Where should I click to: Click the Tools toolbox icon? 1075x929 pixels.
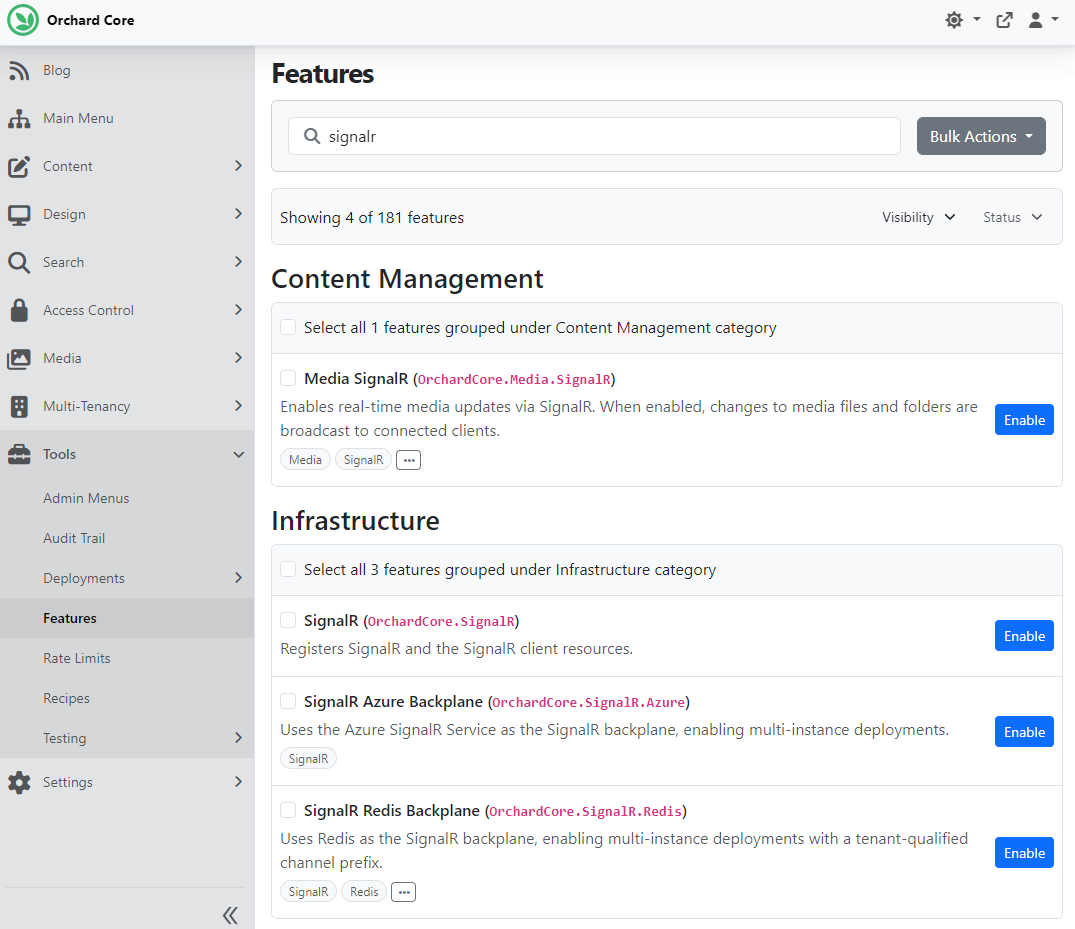click(19, 454)
